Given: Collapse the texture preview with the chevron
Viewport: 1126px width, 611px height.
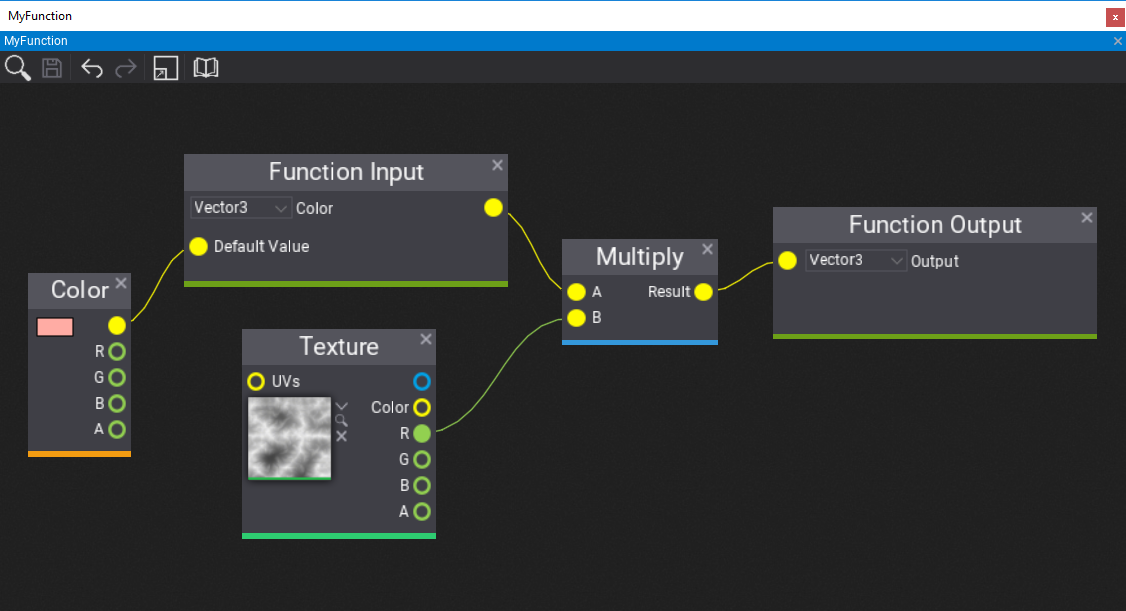Looking at the screenshot, I should point(341,405).
